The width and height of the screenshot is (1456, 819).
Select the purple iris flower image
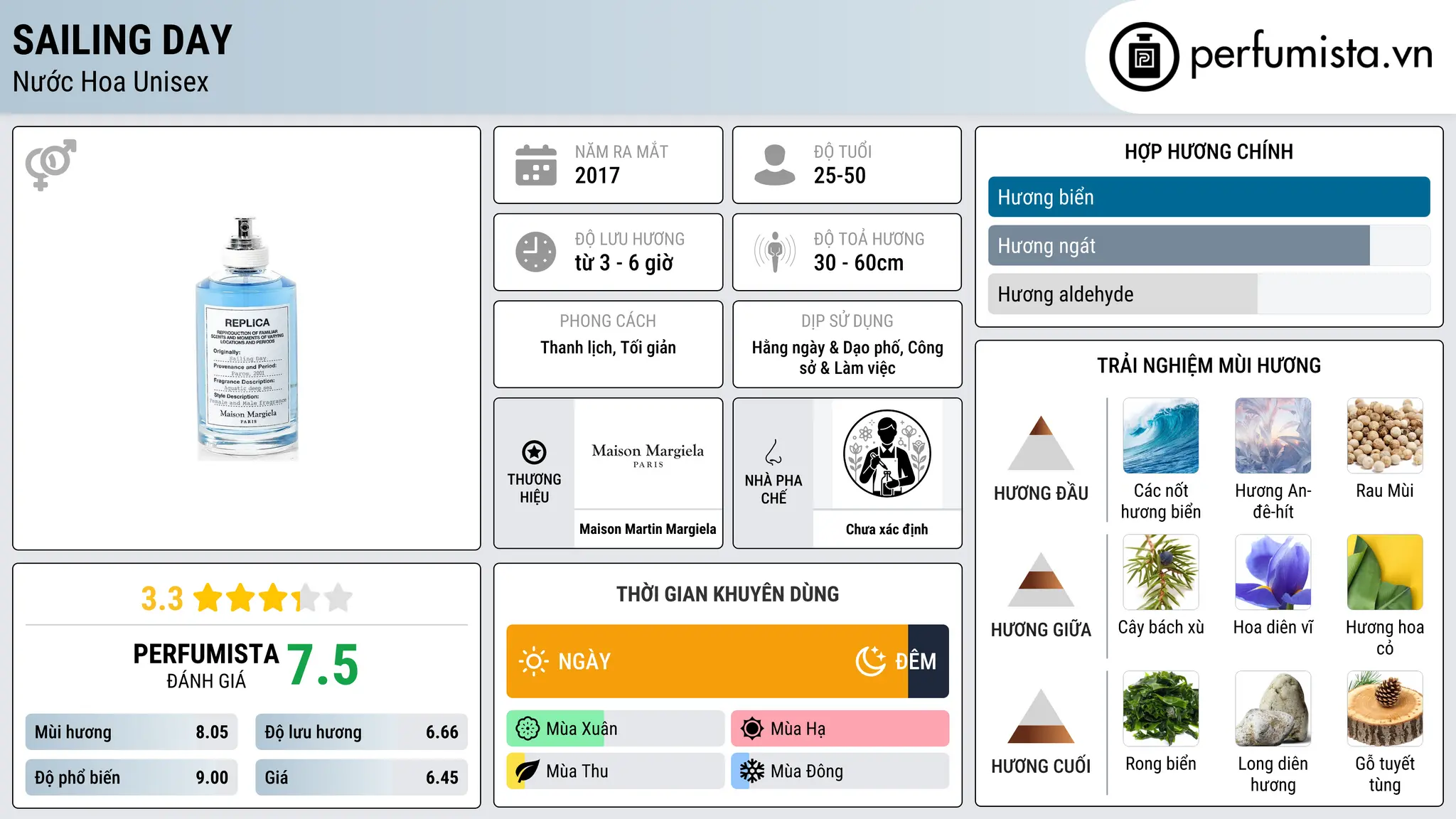[1273, 572]
